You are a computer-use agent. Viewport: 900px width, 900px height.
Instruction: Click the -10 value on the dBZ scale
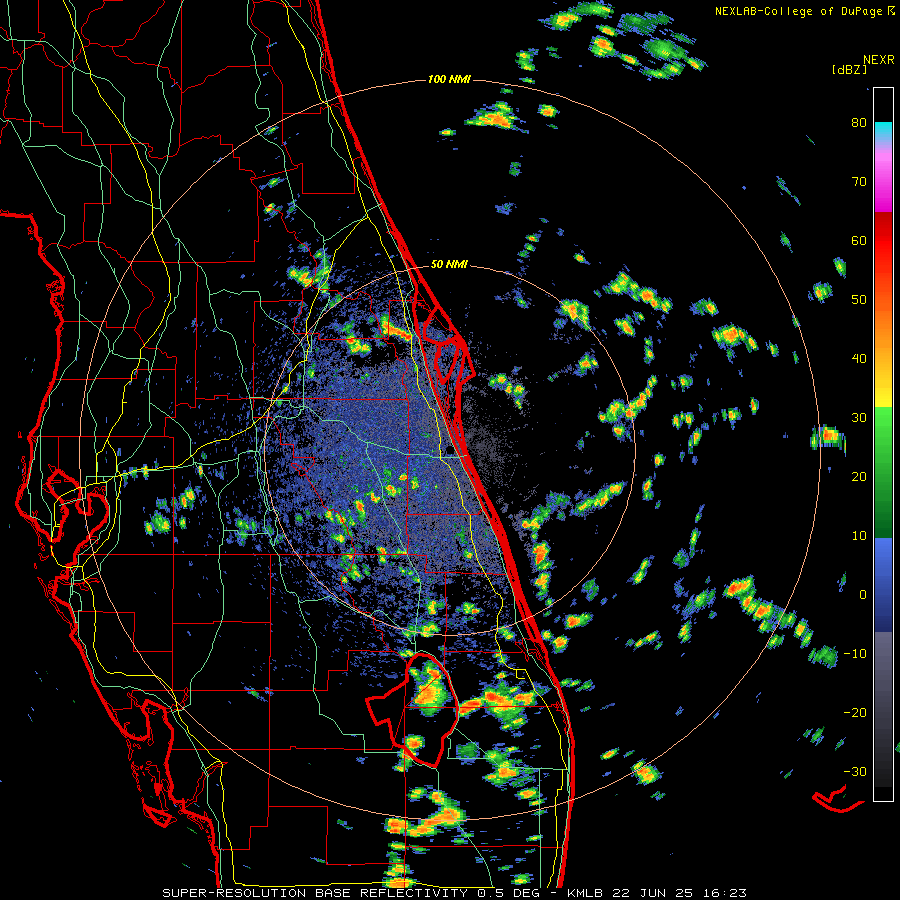855,654
